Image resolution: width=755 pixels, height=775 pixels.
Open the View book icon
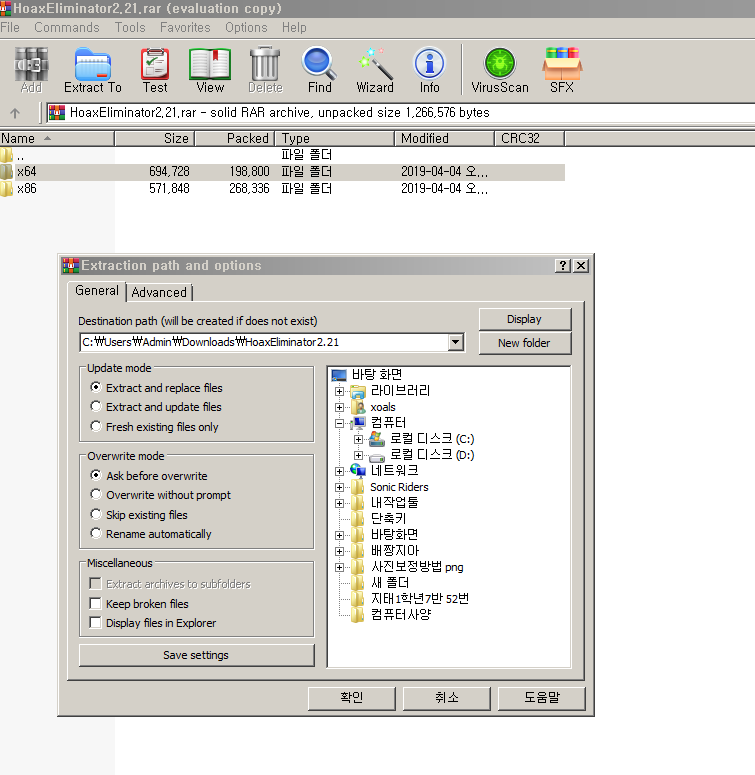click(210, 64)
